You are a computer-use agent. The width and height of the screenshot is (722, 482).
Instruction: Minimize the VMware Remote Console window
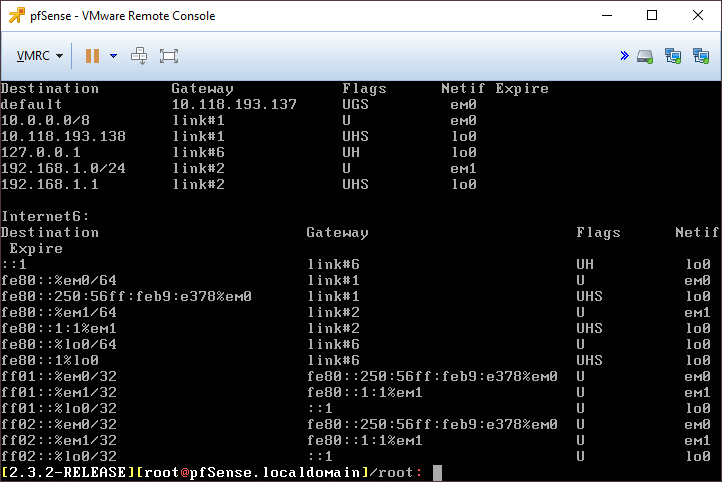pos(607,15)
